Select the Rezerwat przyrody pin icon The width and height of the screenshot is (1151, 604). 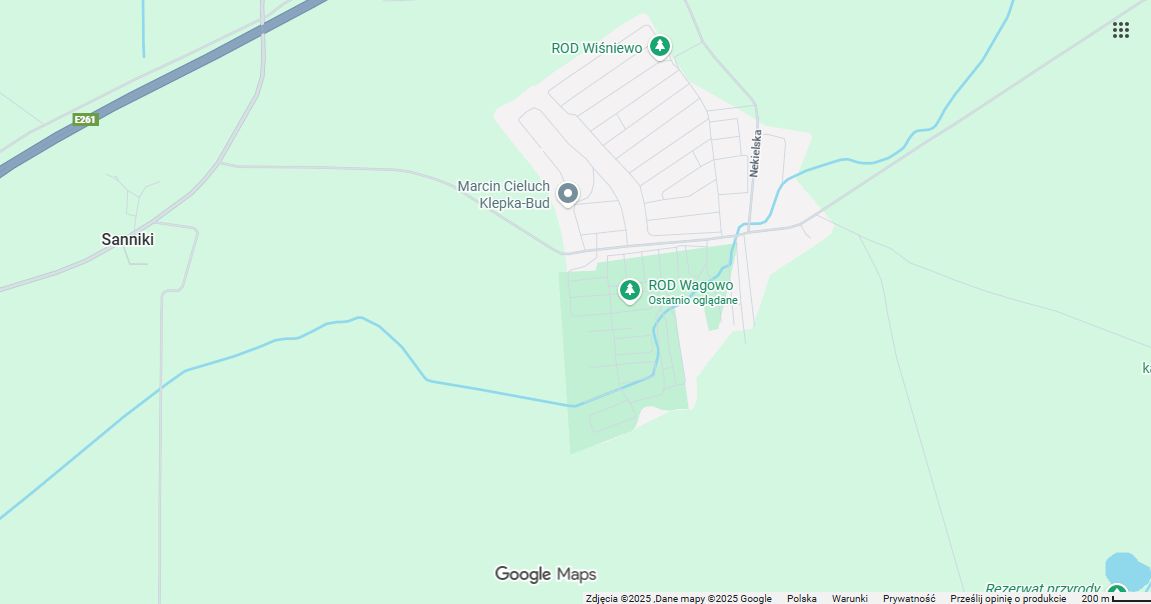tap(1116, 593)
